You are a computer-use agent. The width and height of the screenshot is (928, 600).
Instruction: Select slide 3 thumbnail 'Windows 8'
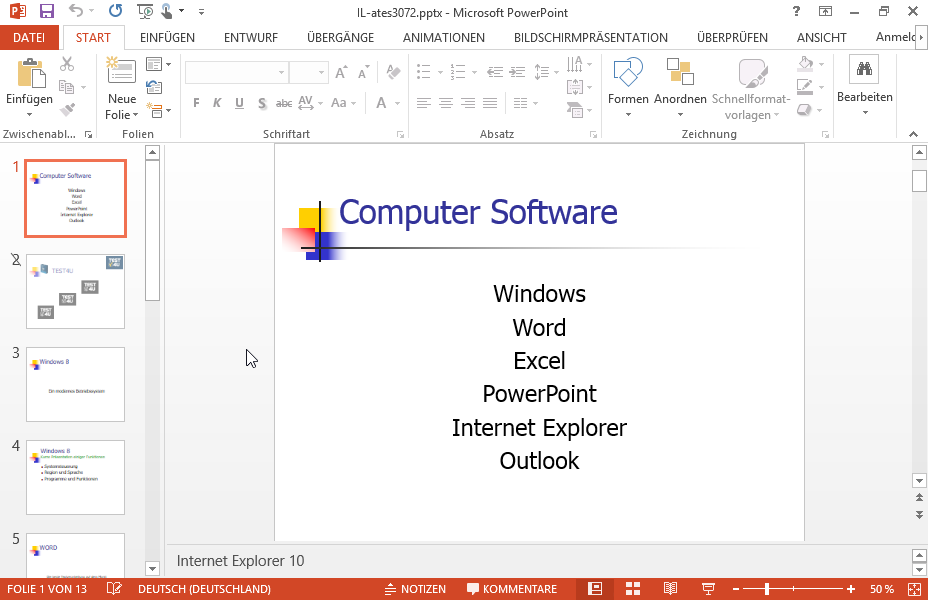[x=75, y=385]
